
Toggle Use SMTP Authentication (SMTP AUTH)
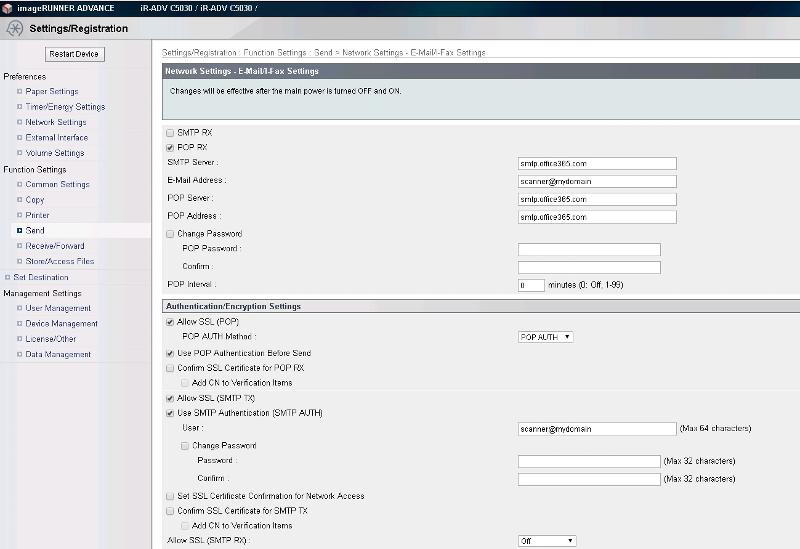pos(170,413)
